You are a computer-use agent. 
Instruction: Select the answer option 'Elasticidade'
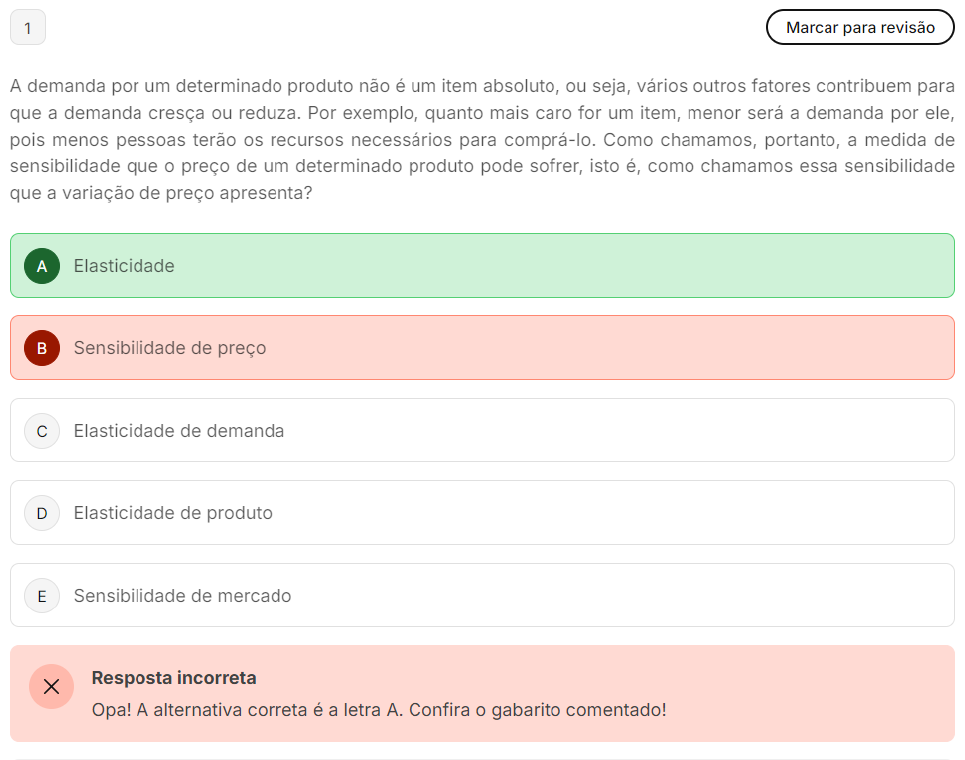click(x=124, y=266)
